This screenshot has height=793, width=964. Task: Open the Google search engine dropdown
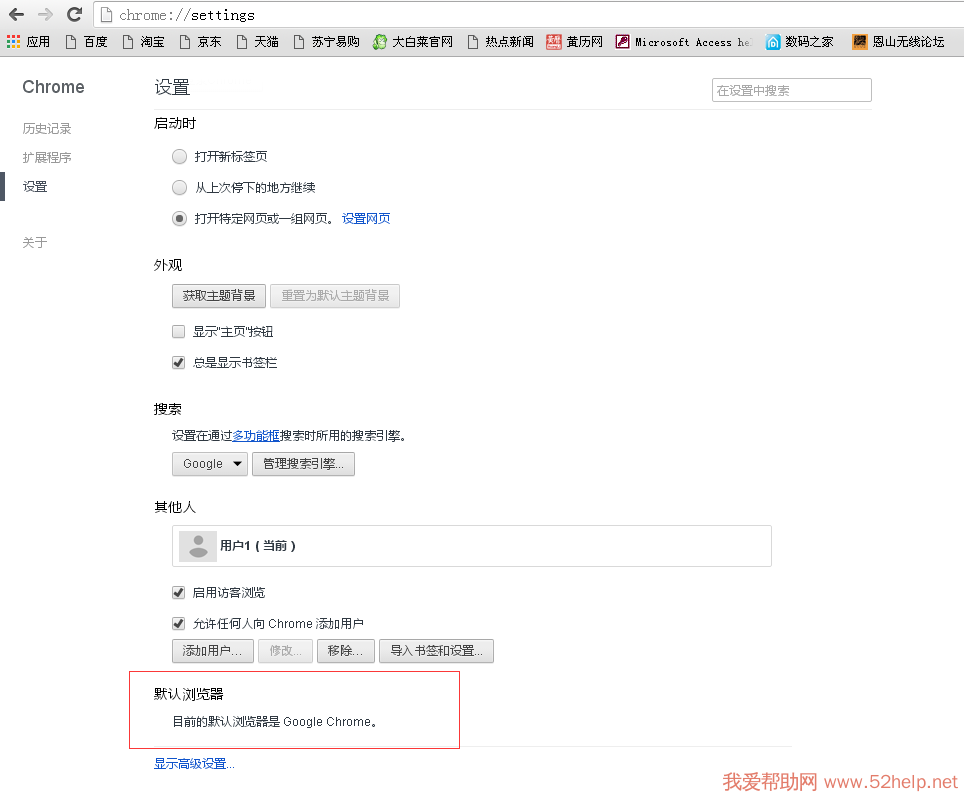[x=210, y=464]
